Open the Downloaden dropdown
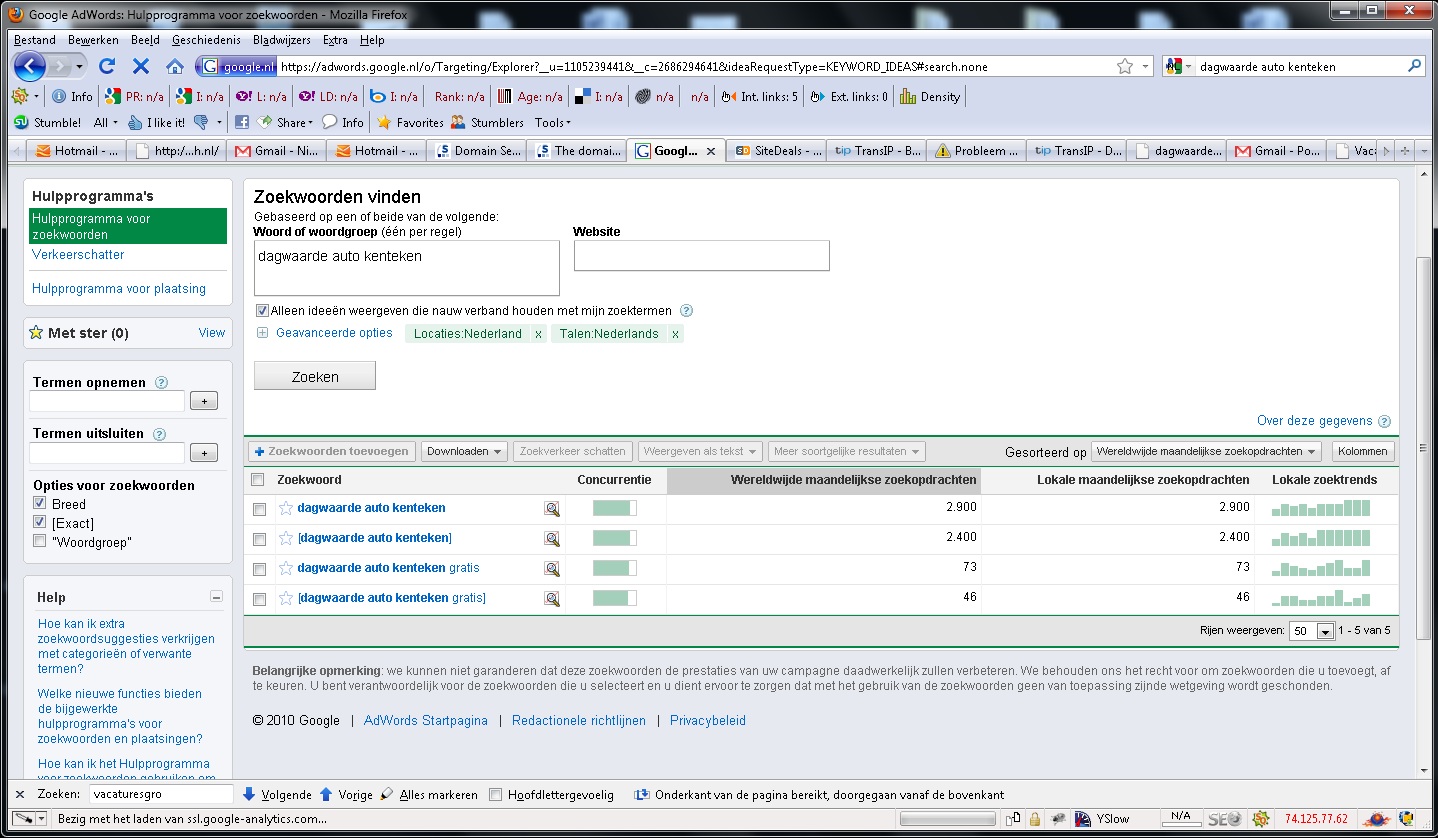Viewport: 1438px width, 839px height. [x=464, y=452]
